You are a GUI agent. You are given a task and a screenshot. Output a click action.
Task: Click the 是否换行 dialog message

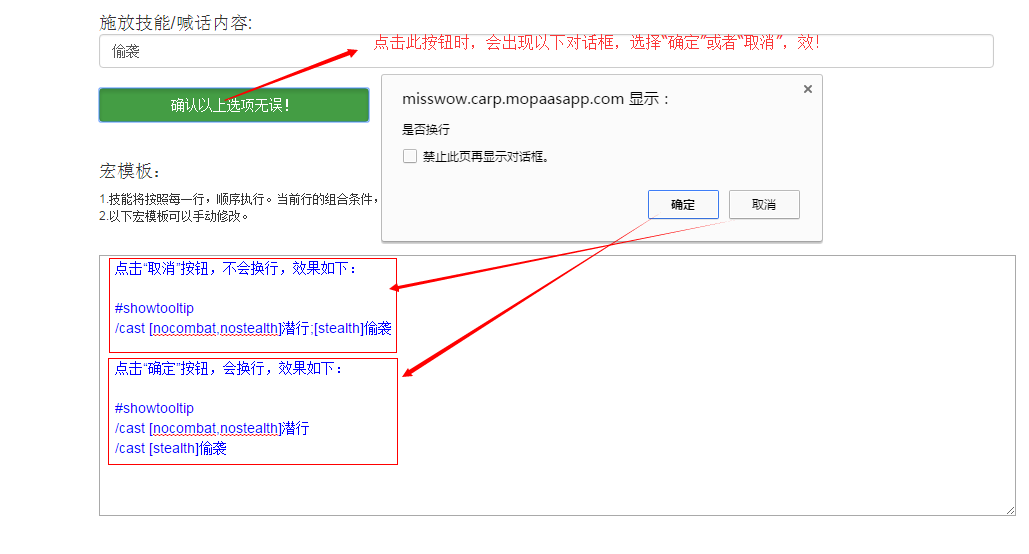pos(426,129)
